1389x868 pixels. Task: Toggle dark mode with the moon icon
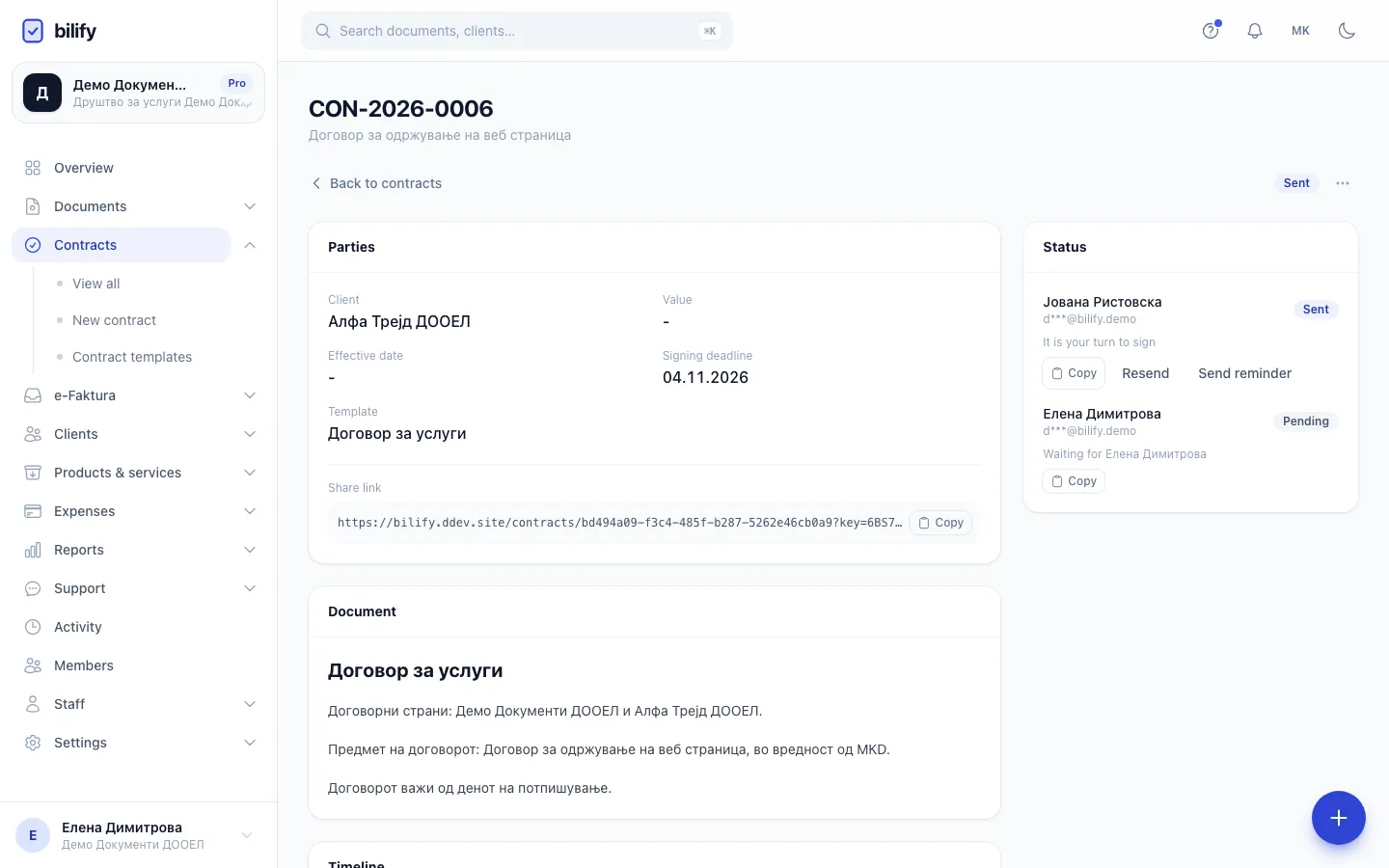click(1347, 31)
